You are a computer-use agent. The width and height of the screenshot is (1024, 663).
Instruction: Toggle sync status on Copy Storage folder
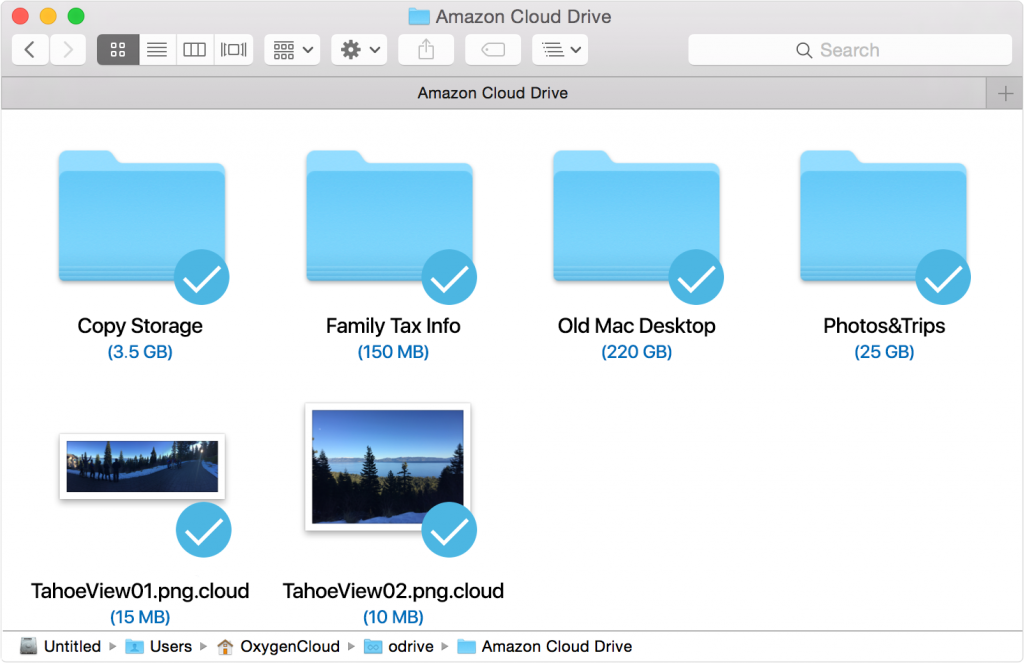201,278
